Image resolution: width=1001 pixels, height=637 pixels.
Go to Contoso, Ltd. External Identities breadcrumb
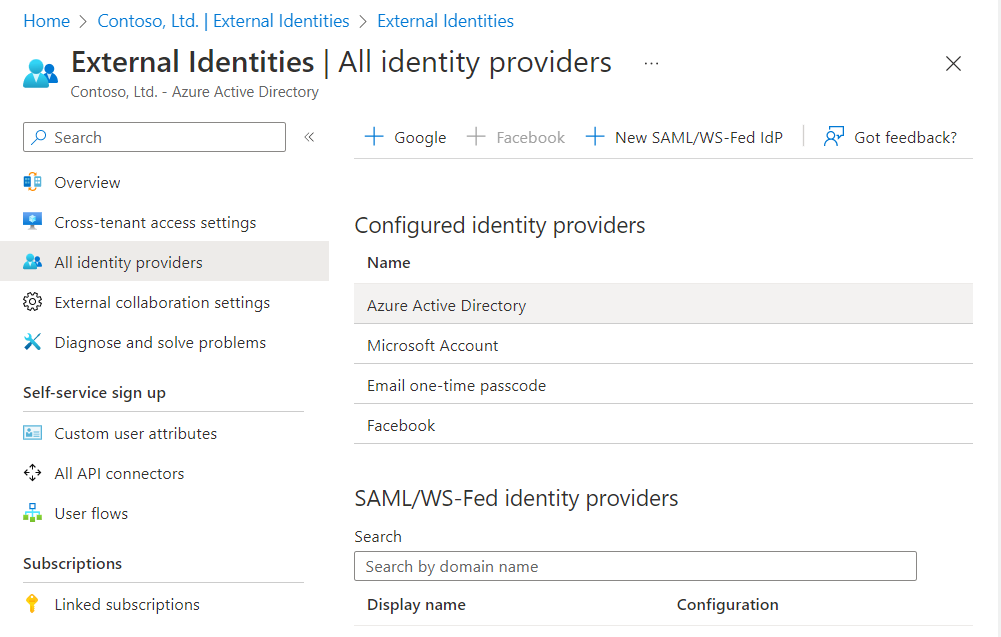click(x=223, y=21)
